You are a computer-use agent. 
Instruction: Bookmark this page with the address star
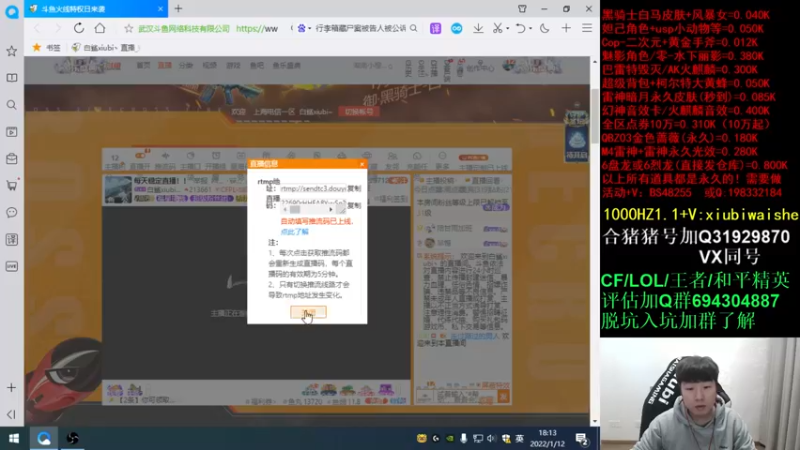coord(129,29)
